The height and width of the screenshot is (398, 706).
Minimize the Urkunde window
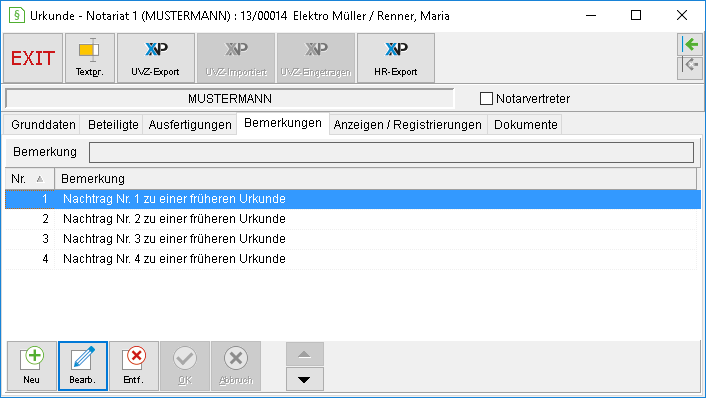point(591,15)
